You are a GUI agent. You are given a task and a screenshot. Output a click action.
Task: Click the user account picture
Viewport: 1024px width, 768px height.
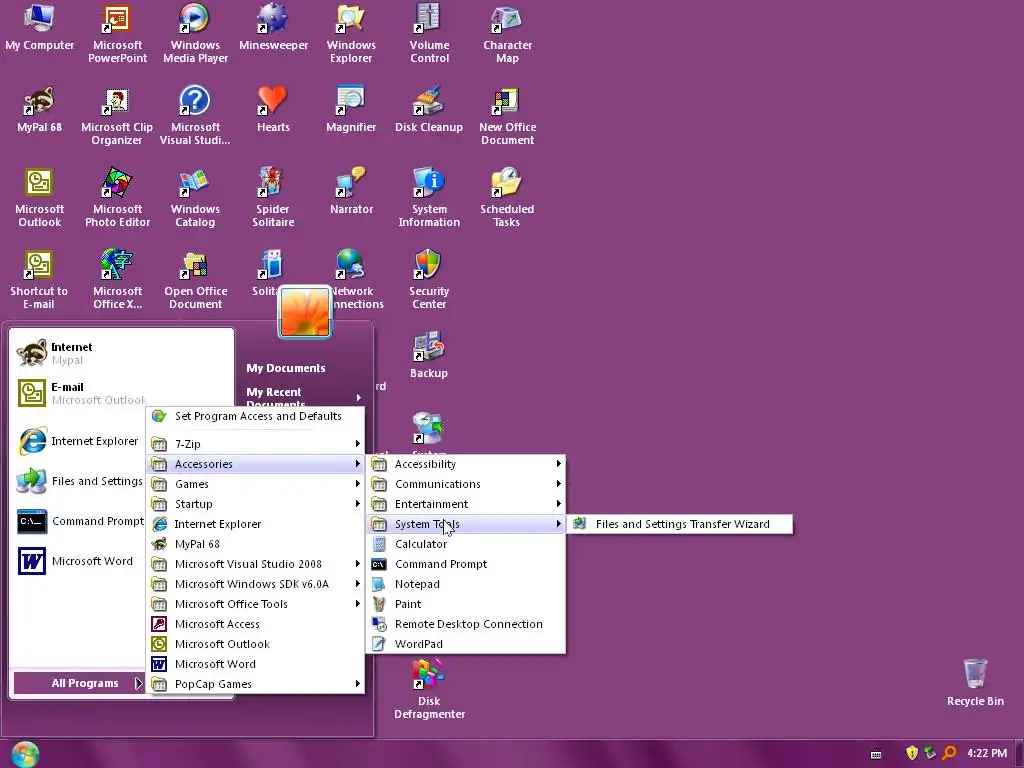[x=305, y=312]
